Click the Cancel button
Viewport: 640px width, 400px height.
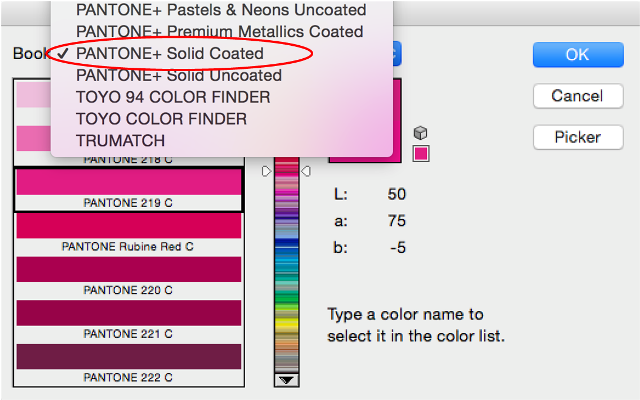pos(578,96)
